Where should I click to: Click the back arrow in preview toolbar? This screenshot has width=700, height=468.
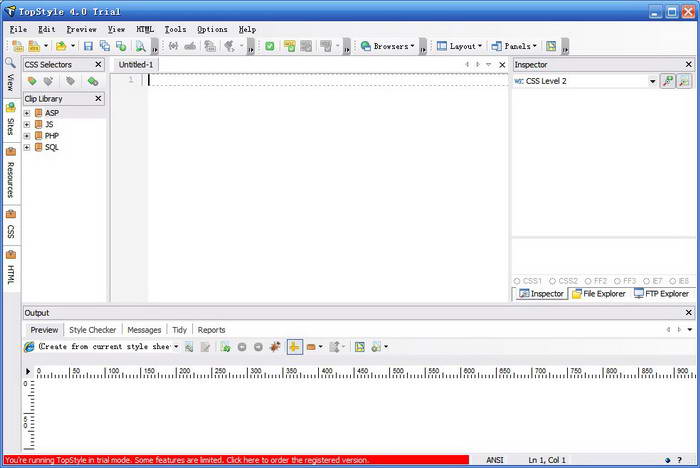242,347
